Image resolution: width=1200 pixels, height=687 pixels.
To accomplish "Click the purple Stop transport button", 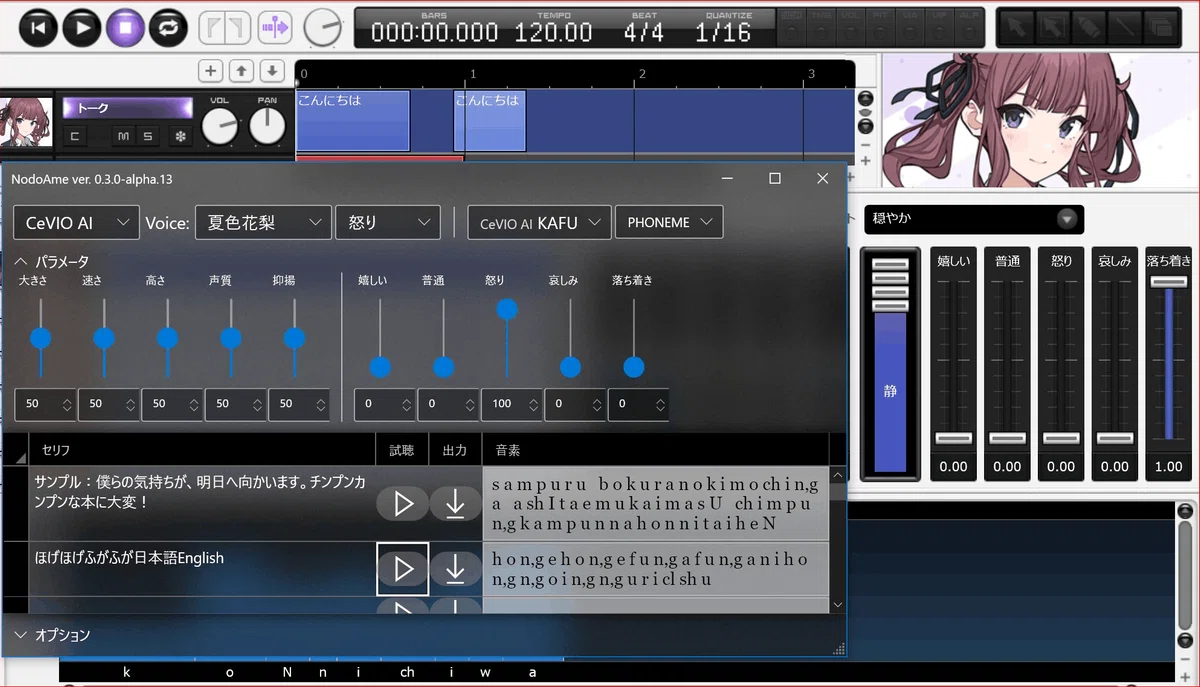I will point(125,27).
